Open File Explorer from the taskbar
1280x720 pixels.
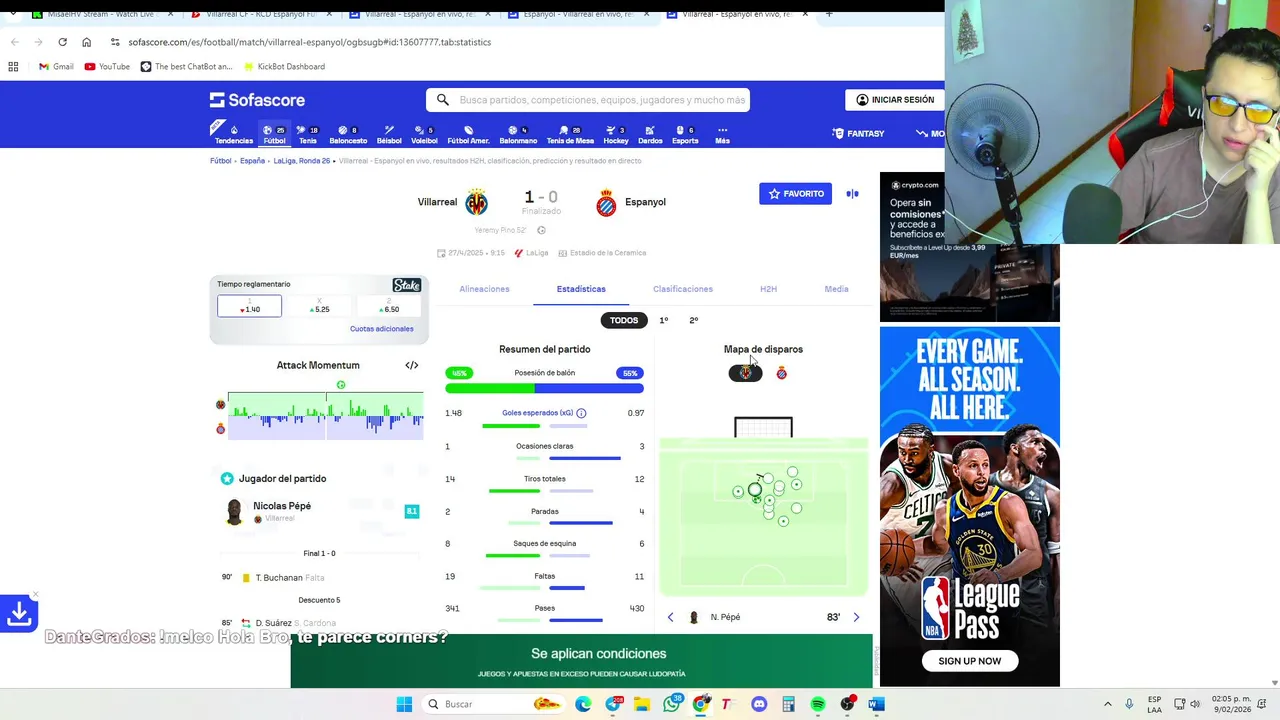[x=642, y=704]
